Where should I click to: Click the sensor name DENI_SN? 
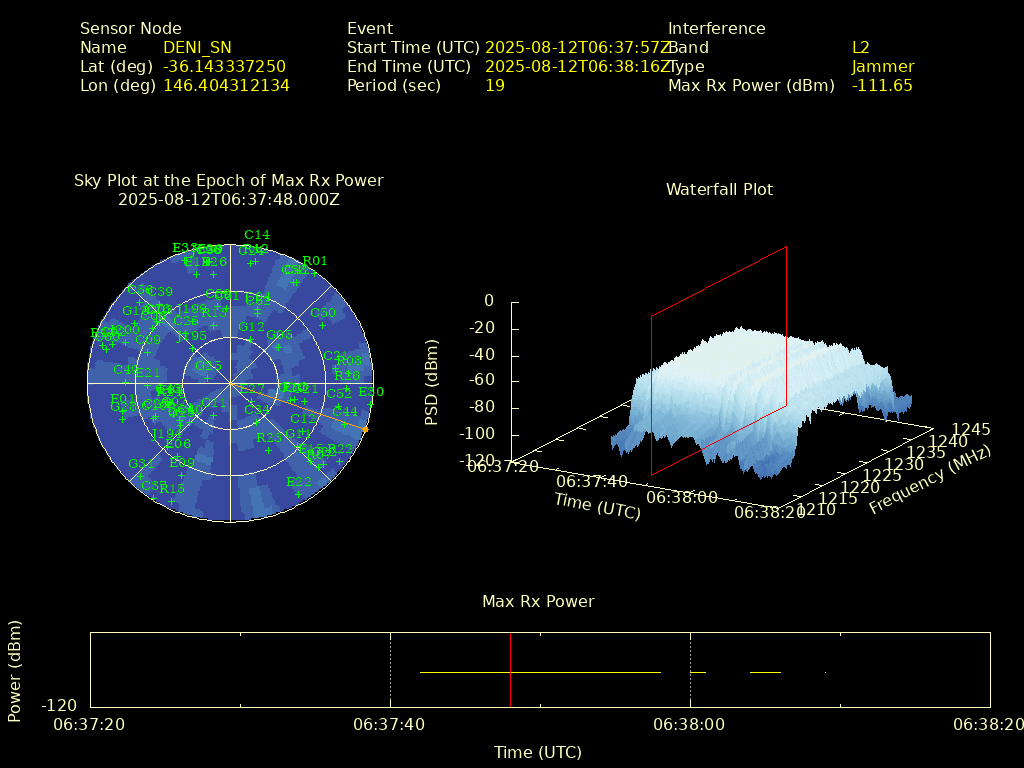(197, 48)
